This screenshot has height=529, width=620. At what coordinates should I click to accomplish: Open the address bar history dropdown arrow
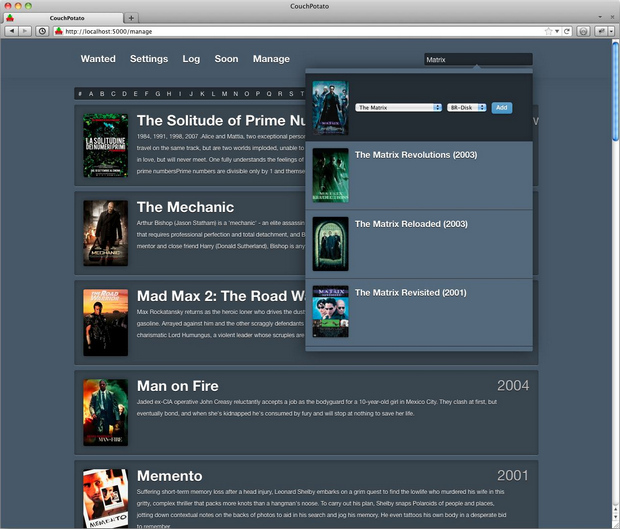pyautogui.click(x=557, y=31)
